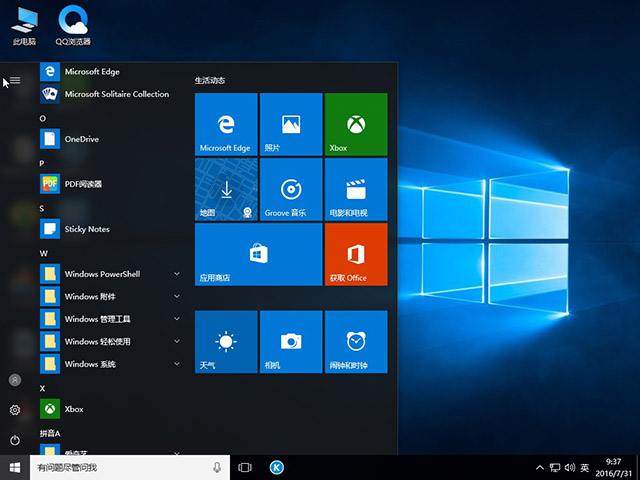
Task: Open the 应用商店 store tile
Action: [258, 254]
